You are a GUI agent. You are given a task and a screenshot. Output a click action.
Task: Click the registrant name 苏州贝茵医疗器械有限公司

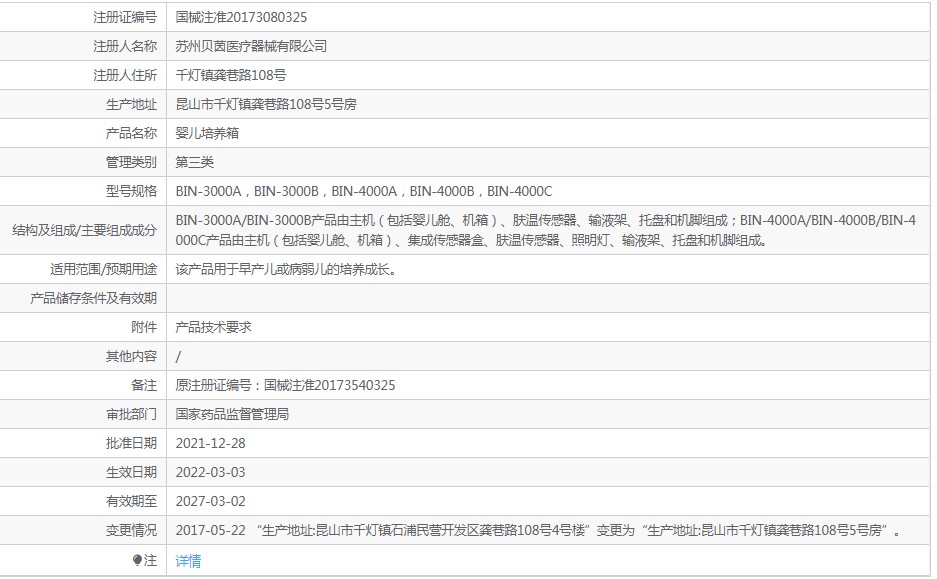point(251,46)
